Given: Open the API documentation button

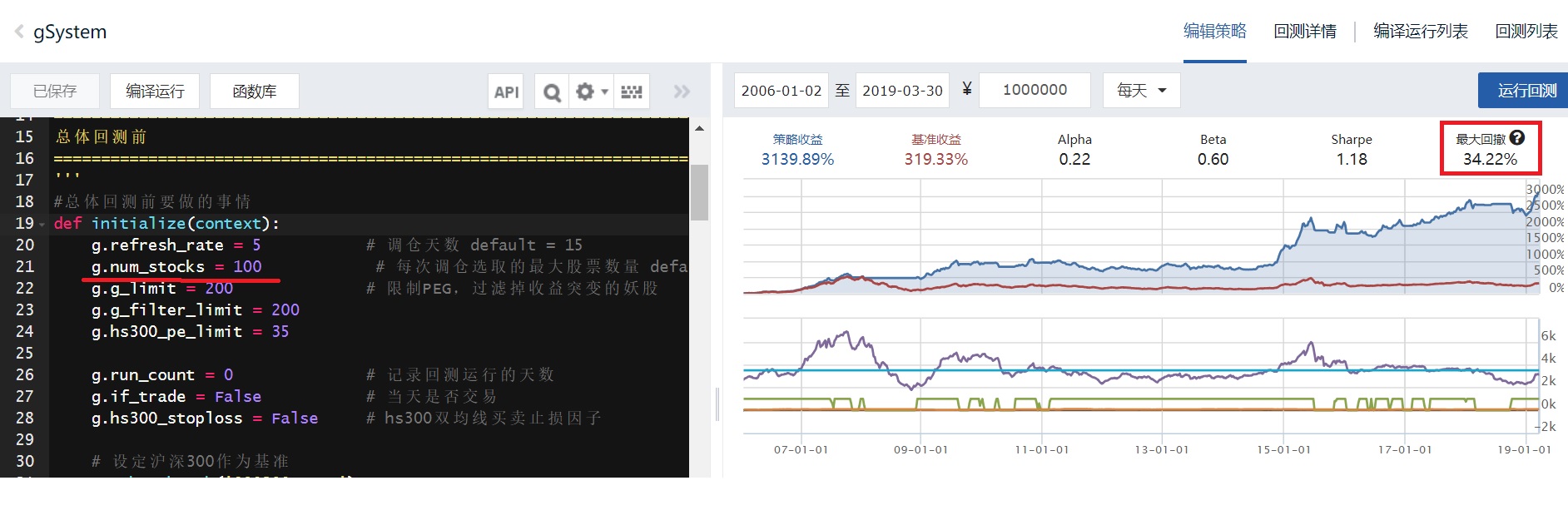Looking at the screenshot, I should (506, 92).
